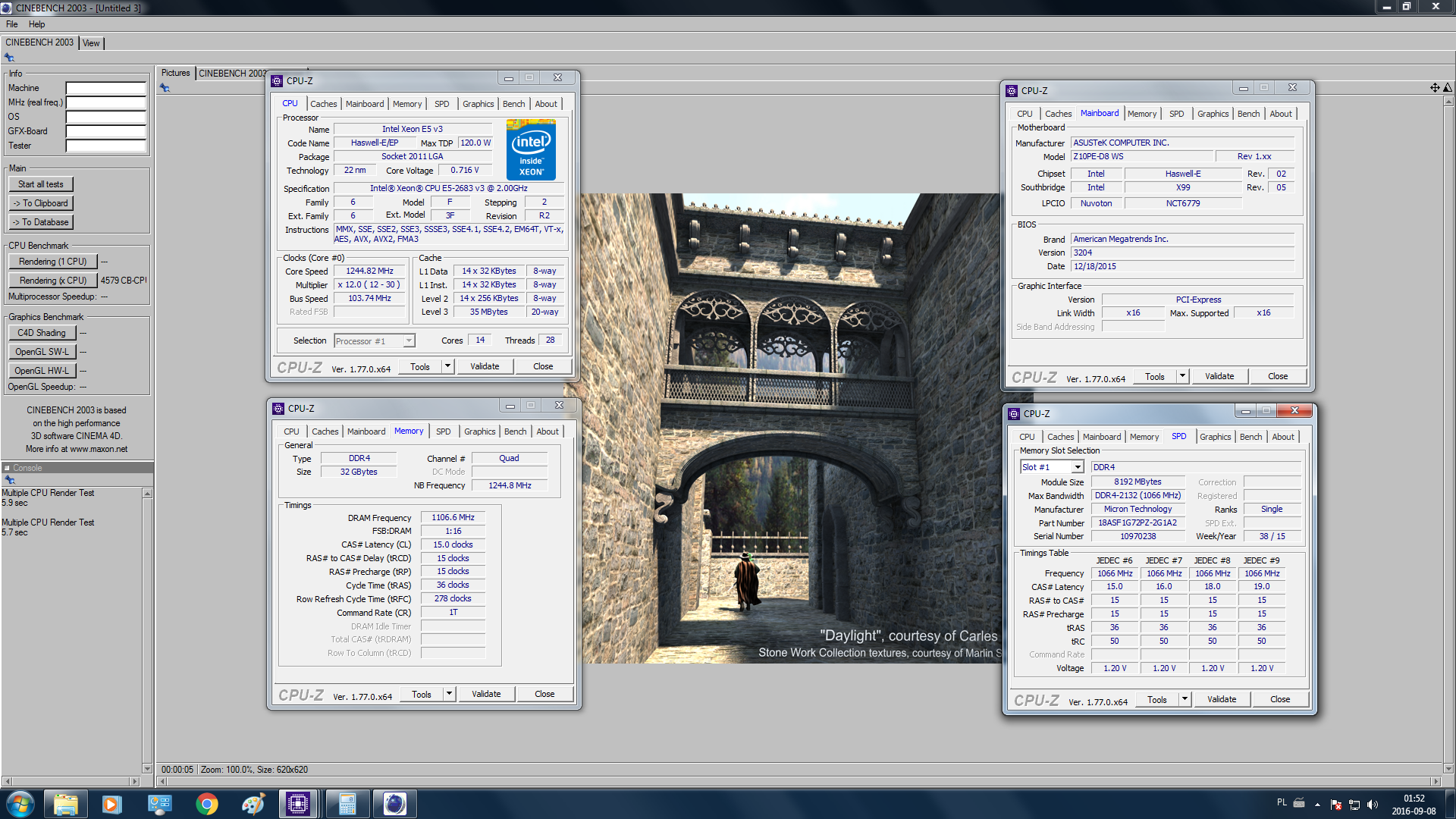Open Tools dropdown arrow in CPU window
The image size is (1456, 819).
[447, 366]
